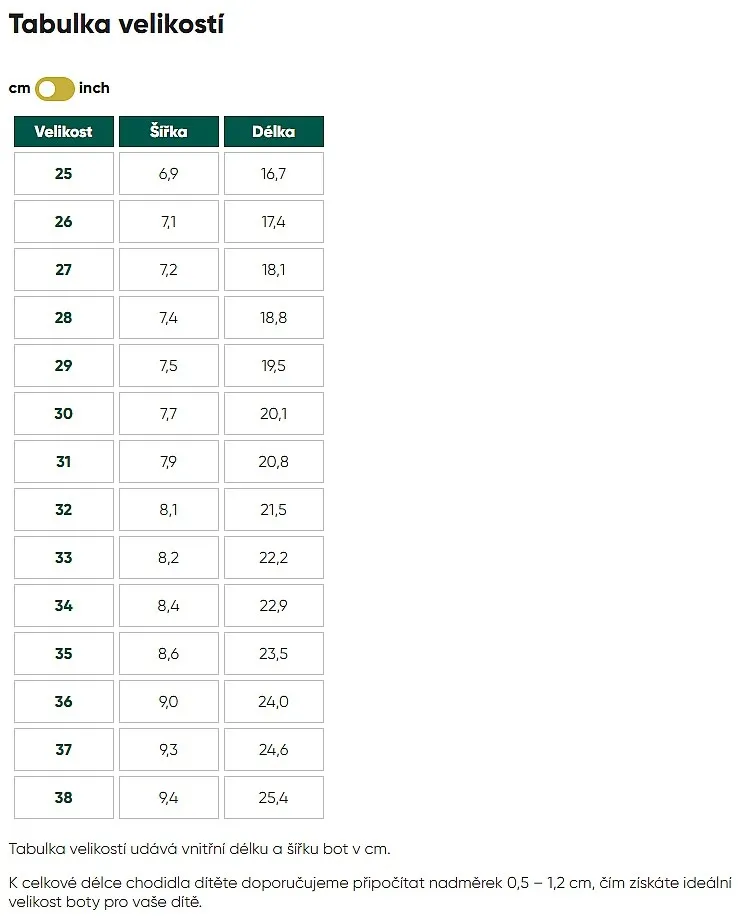Click size 28 cell
Screen dimensions: 743x920
pos(63,317)
